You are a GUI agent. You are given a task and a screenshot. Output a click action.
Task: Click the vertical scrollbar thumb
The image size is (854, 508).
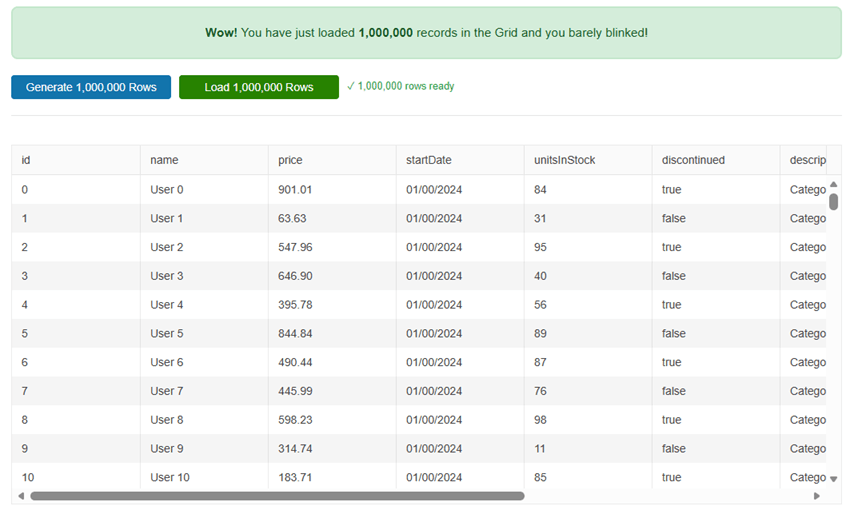[x=833, y=201]
